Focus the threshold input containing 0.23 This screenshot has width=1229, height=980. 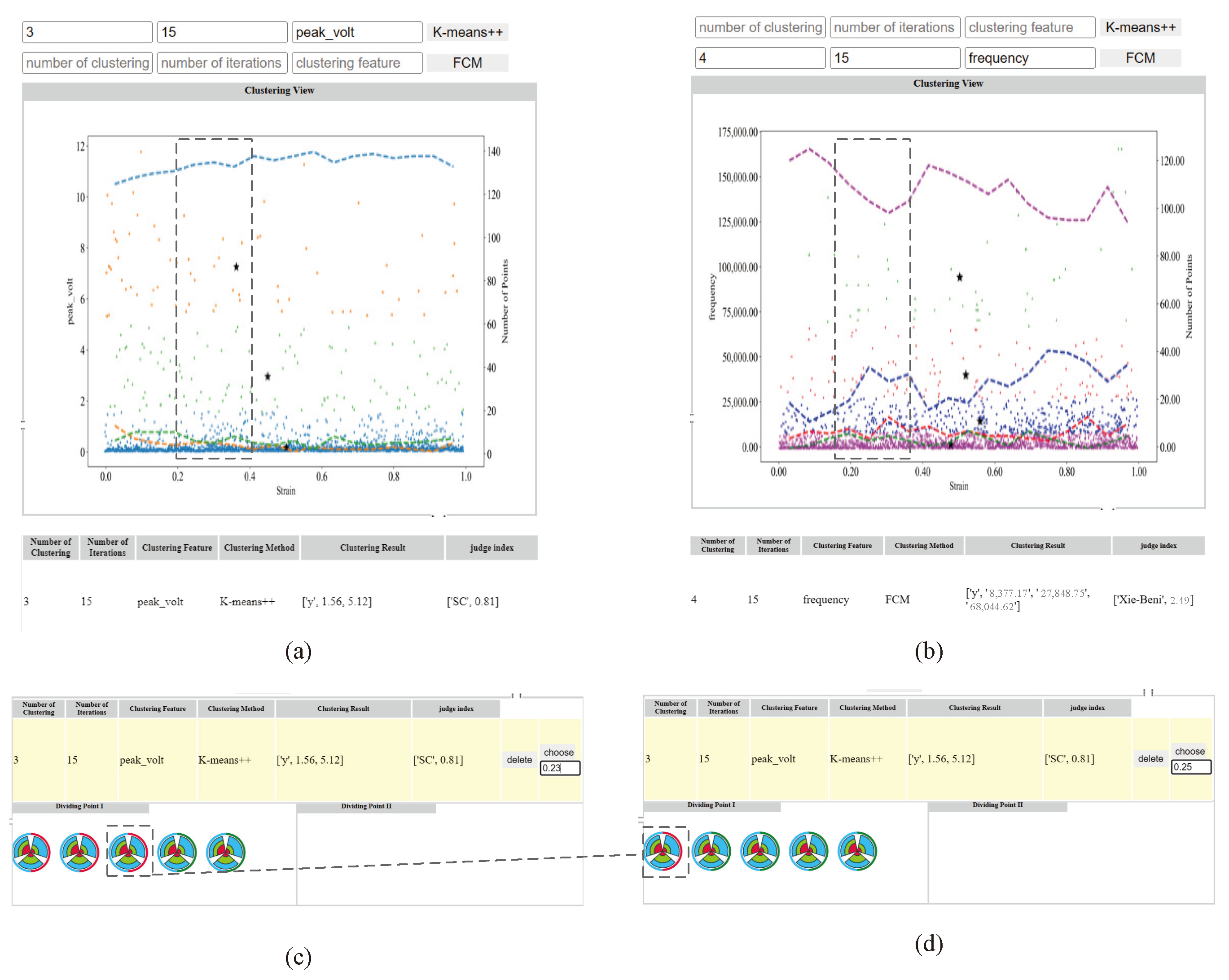click(560, 768)
